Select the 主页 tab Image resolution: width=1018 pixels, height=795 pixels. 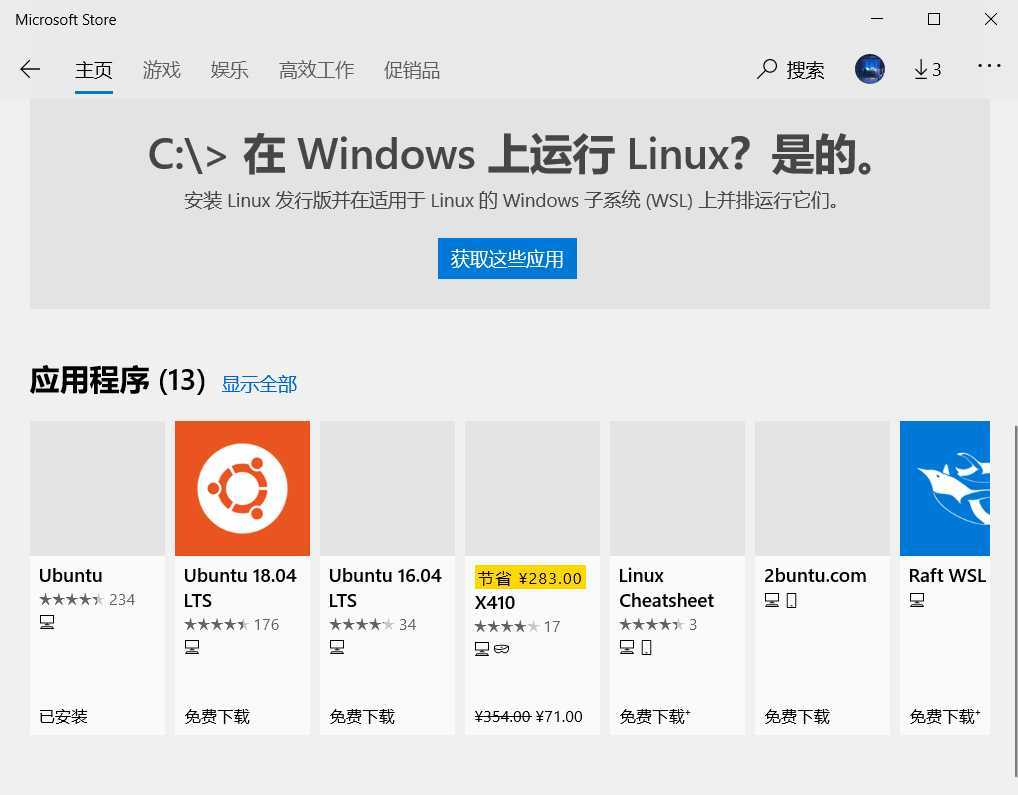point(93,69)
